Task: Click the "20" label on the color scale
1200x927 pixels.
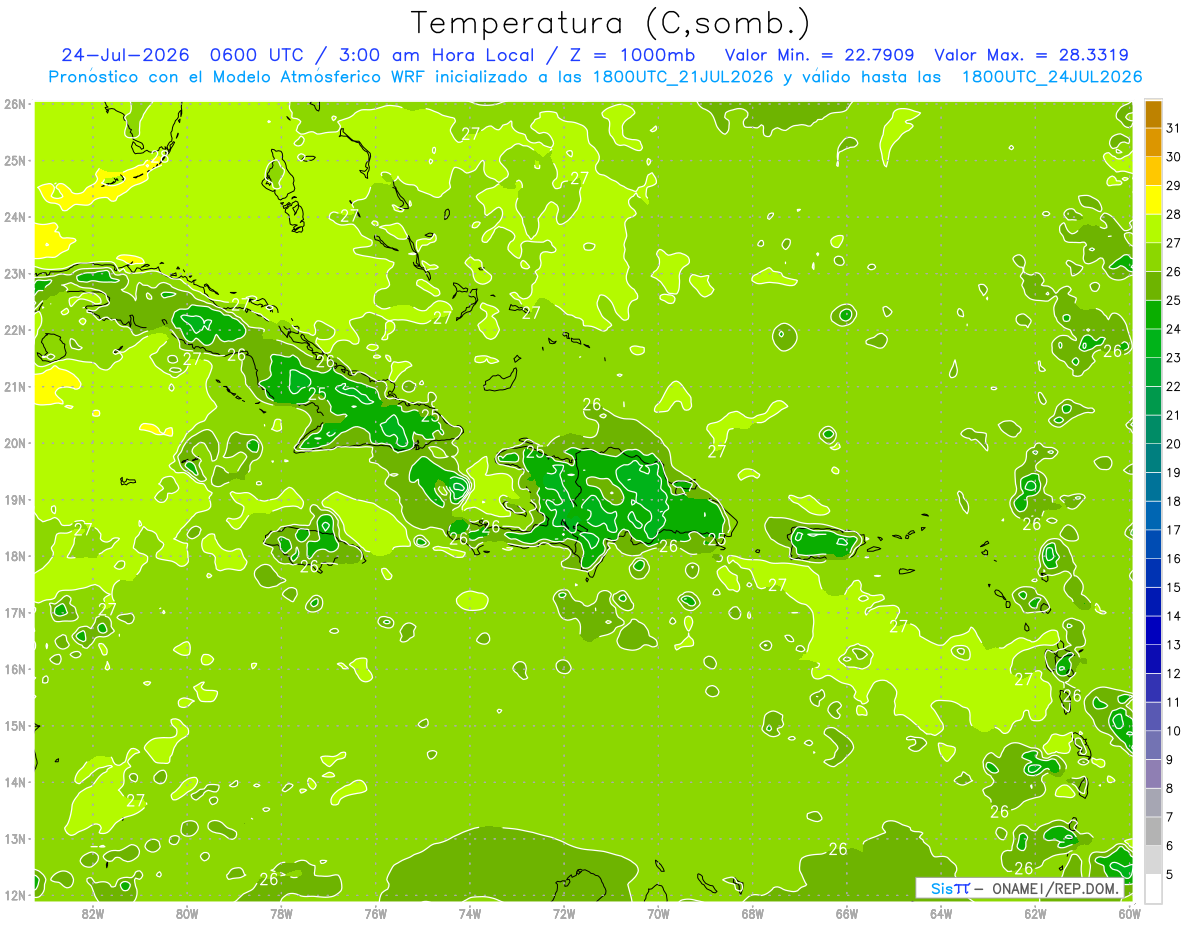Action: pos(1174,444)
